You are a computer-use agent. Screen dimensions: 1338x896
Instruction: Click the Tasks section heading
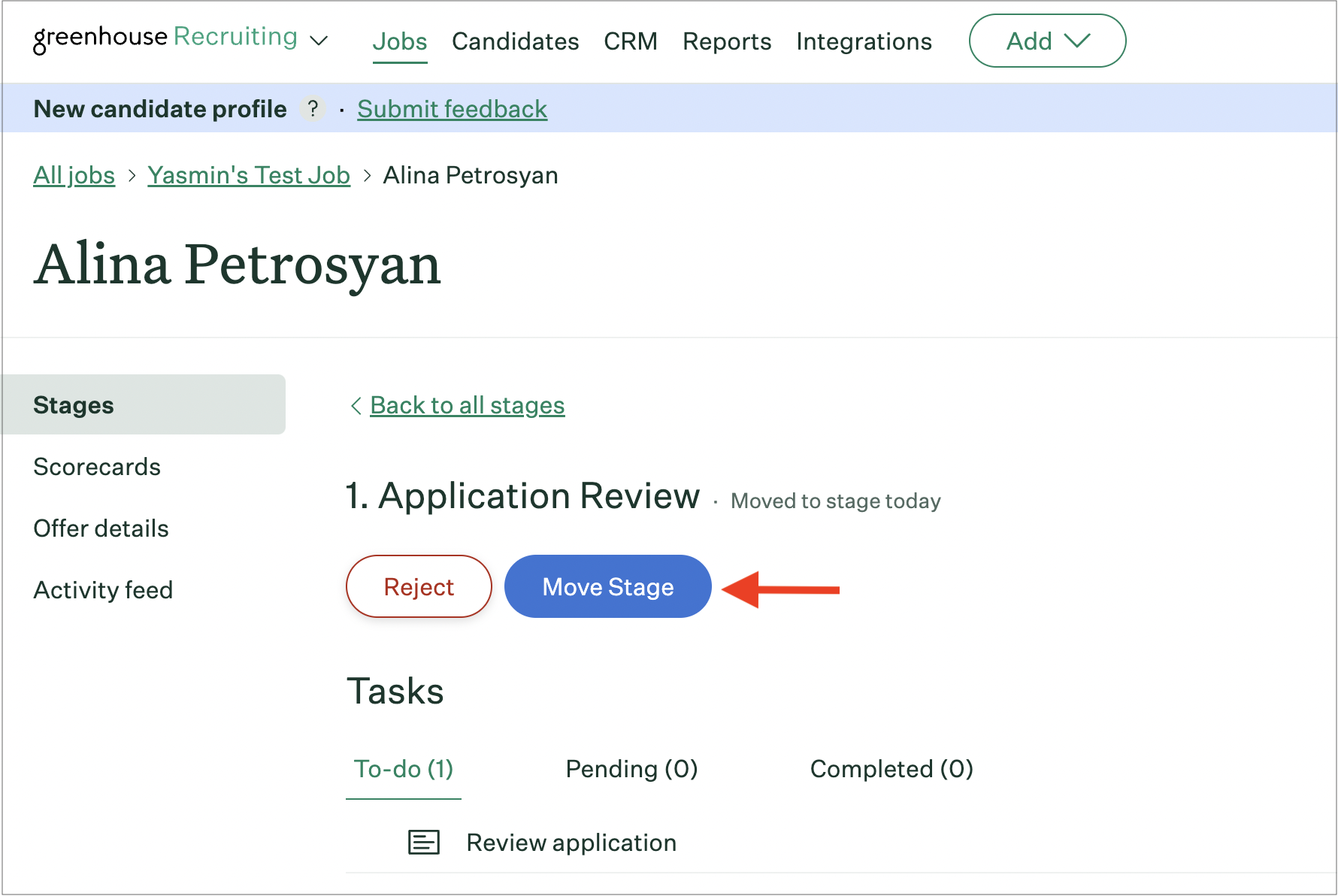[395, 691]
